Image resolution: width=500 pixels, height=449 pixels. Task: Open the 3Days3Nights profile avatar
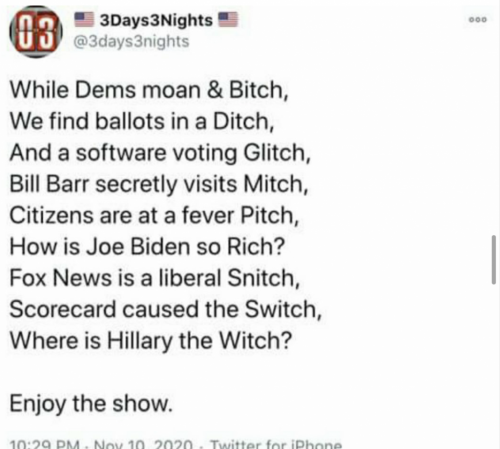(x=36, y=32)
